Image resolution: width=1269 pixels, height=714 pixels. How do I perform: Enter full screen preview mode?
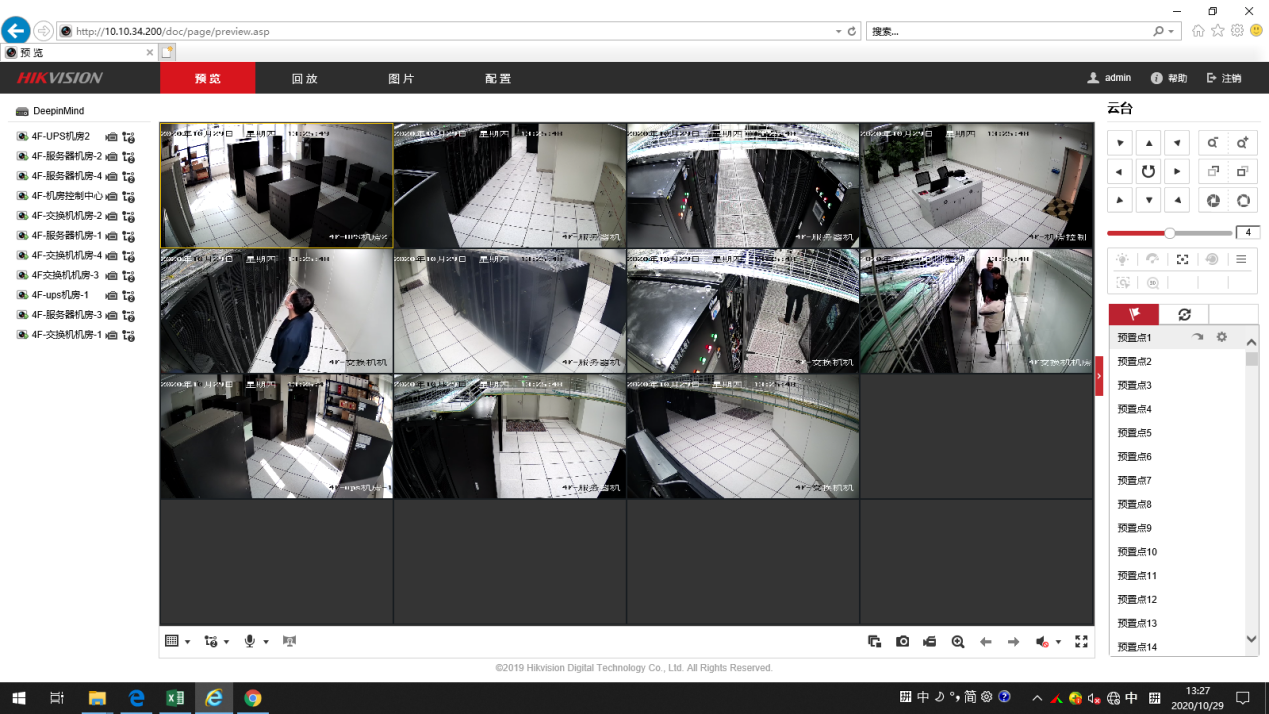click(x=1081, y=642)
